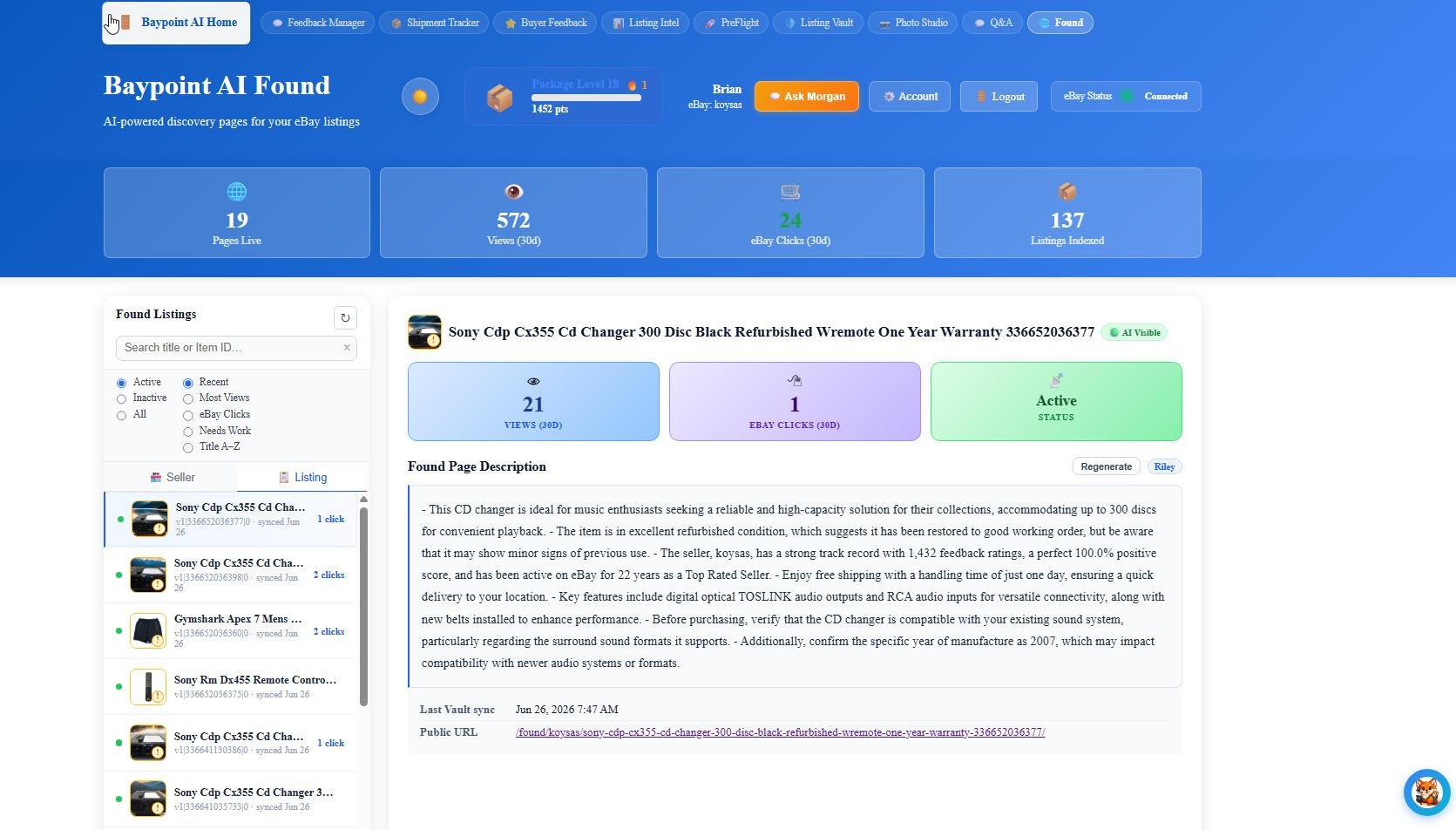Click the Found Listings scrollbar
The image size is (1456, 830).
(363, 606)
